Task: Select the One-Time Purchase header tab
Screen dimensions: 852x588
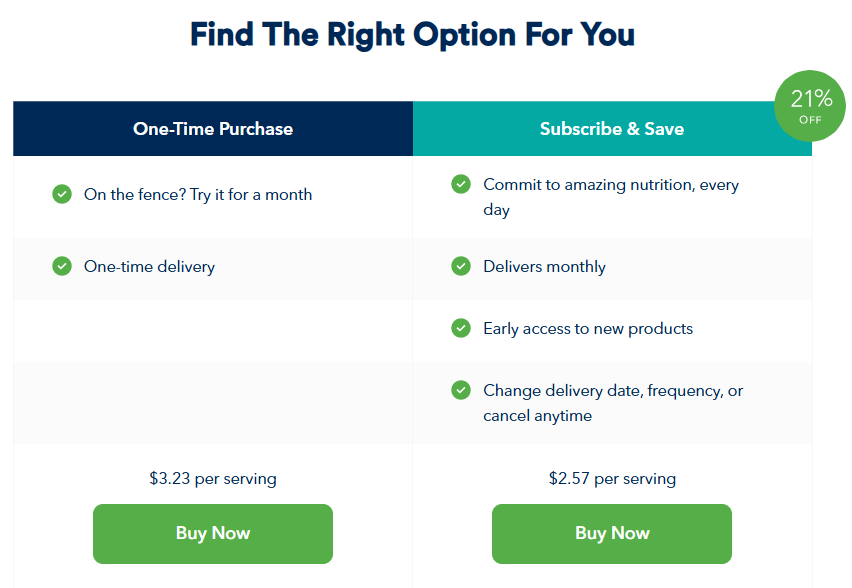Action: tap(213, 129)
